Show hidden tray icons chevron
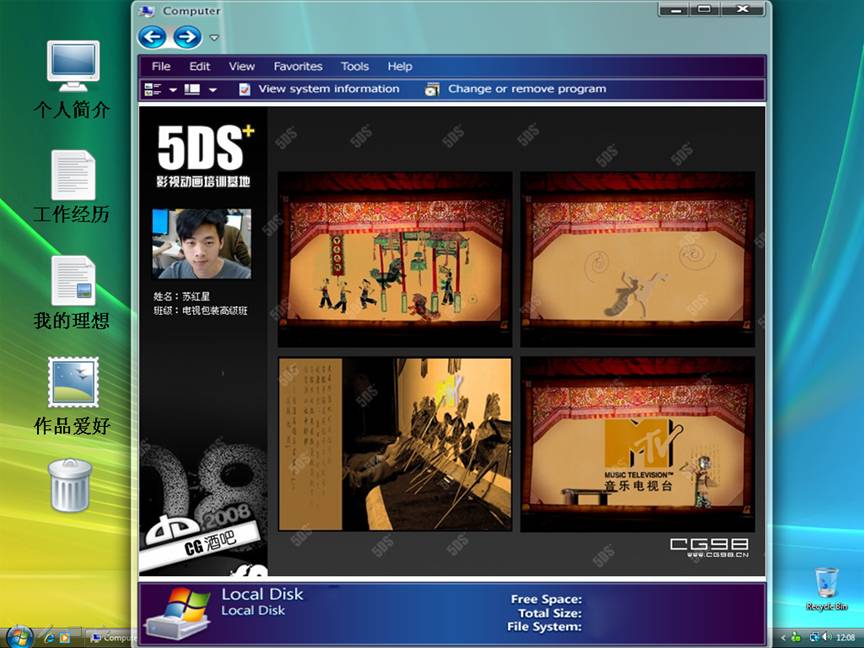 pos(783,638)
